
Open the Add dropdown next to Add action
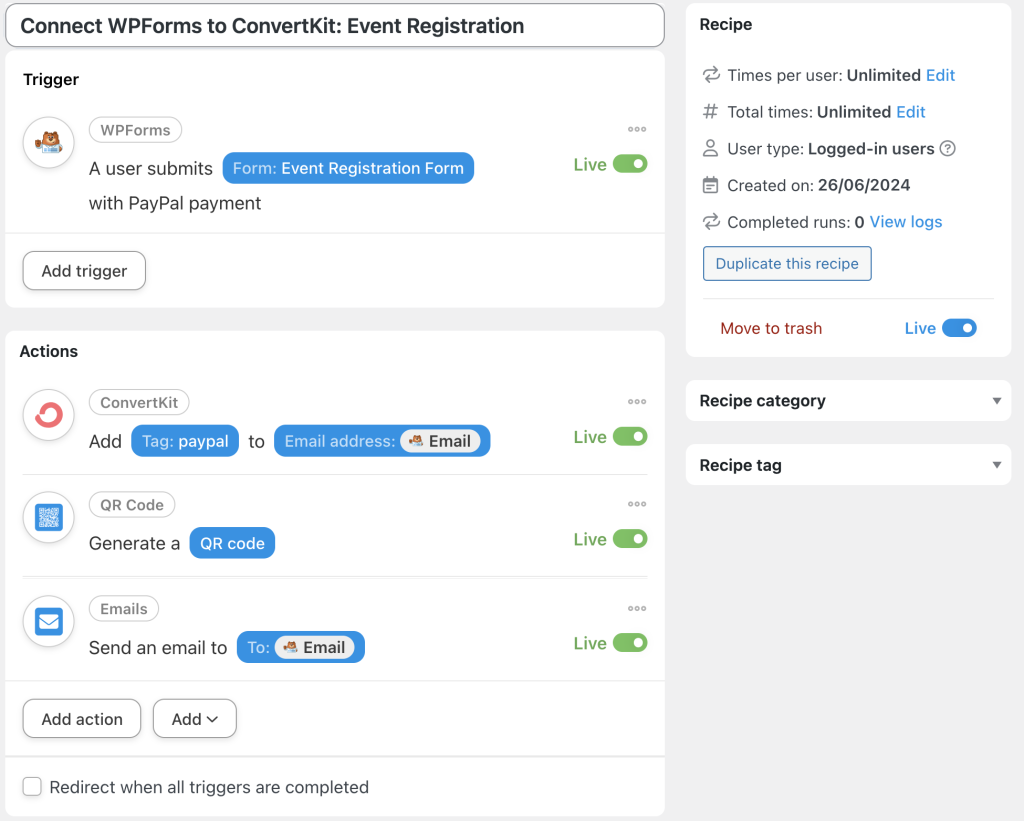pos(194,718)
